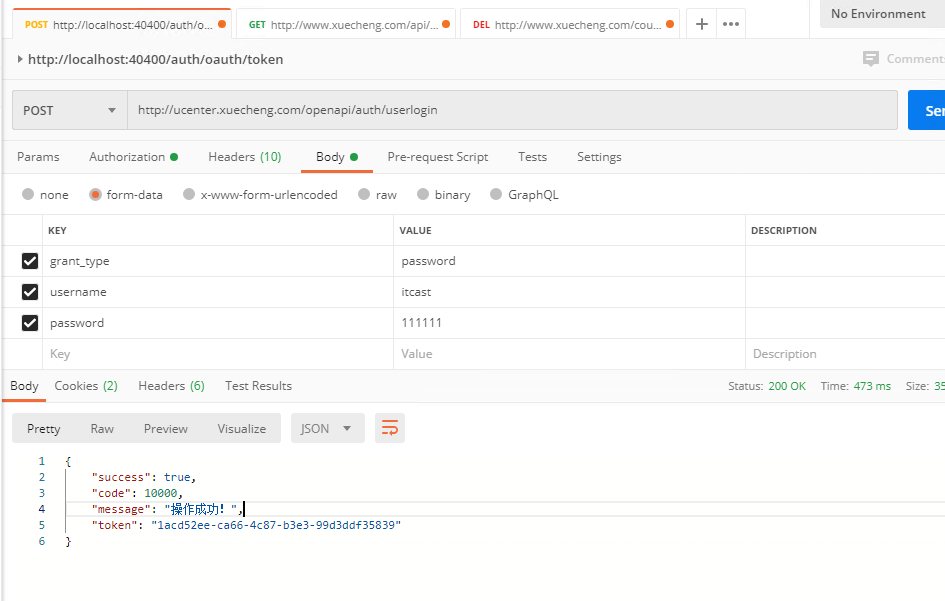945x601 pixels.
Task: Click the blue Send button
Action: [926, 110]
